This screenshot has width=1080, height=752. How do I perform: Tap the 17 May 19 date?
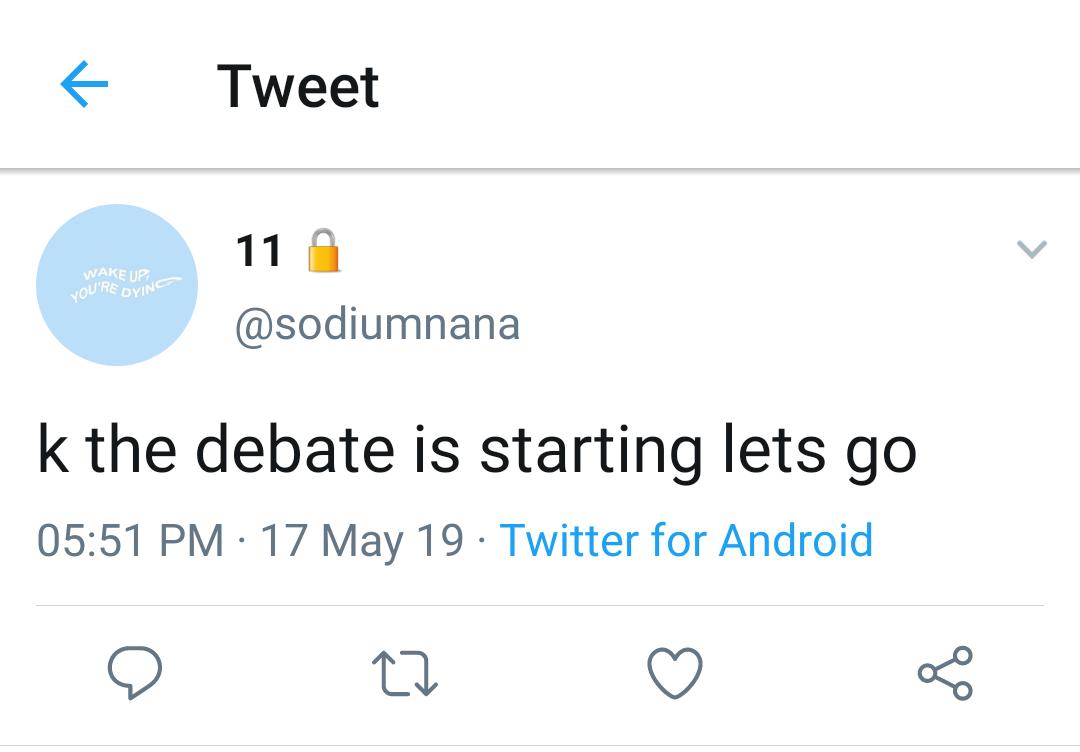[x=362, y=541]
